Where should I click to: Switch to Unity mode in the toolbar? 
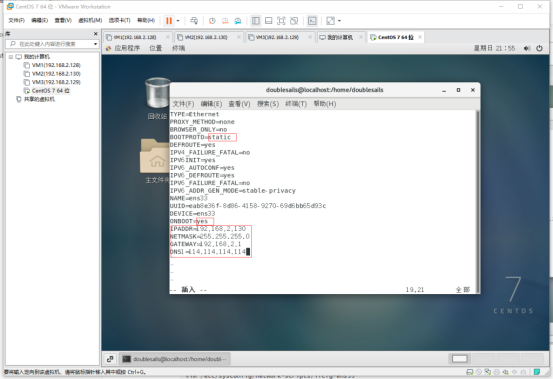(x=294, y=21)
